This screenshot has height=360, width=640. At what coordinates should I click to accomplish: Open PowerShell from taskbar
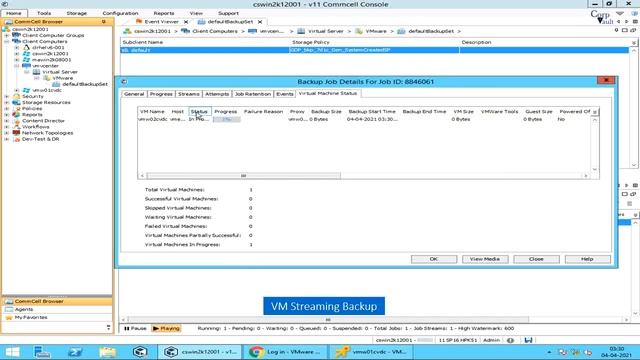click(75, 352)
